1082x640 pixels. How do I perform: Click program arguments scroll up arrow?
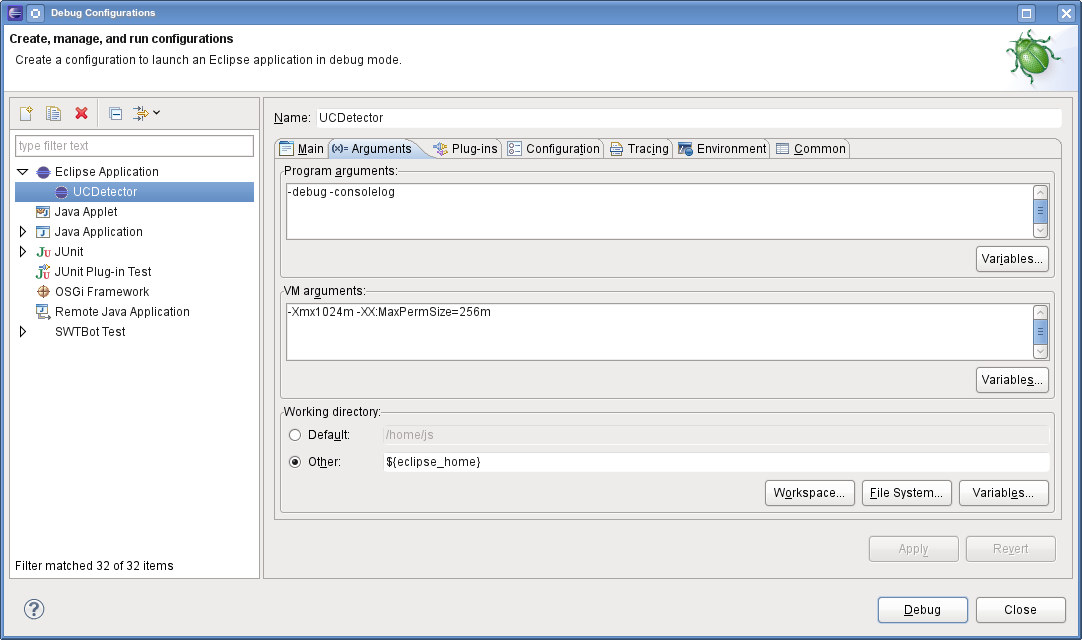[x=1041, y=193]
